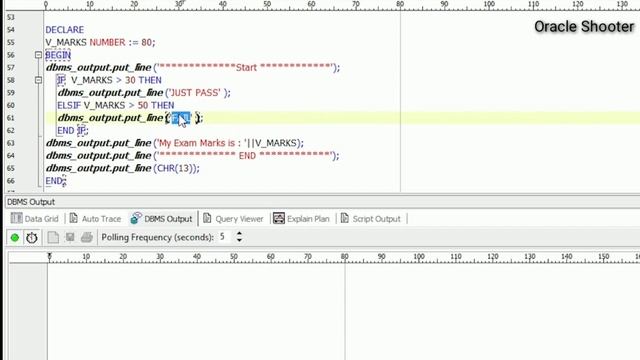Click the clear output blank page icon
Image resolution: width=640 pixels, height=360 pixels.
tap(53, 238)
